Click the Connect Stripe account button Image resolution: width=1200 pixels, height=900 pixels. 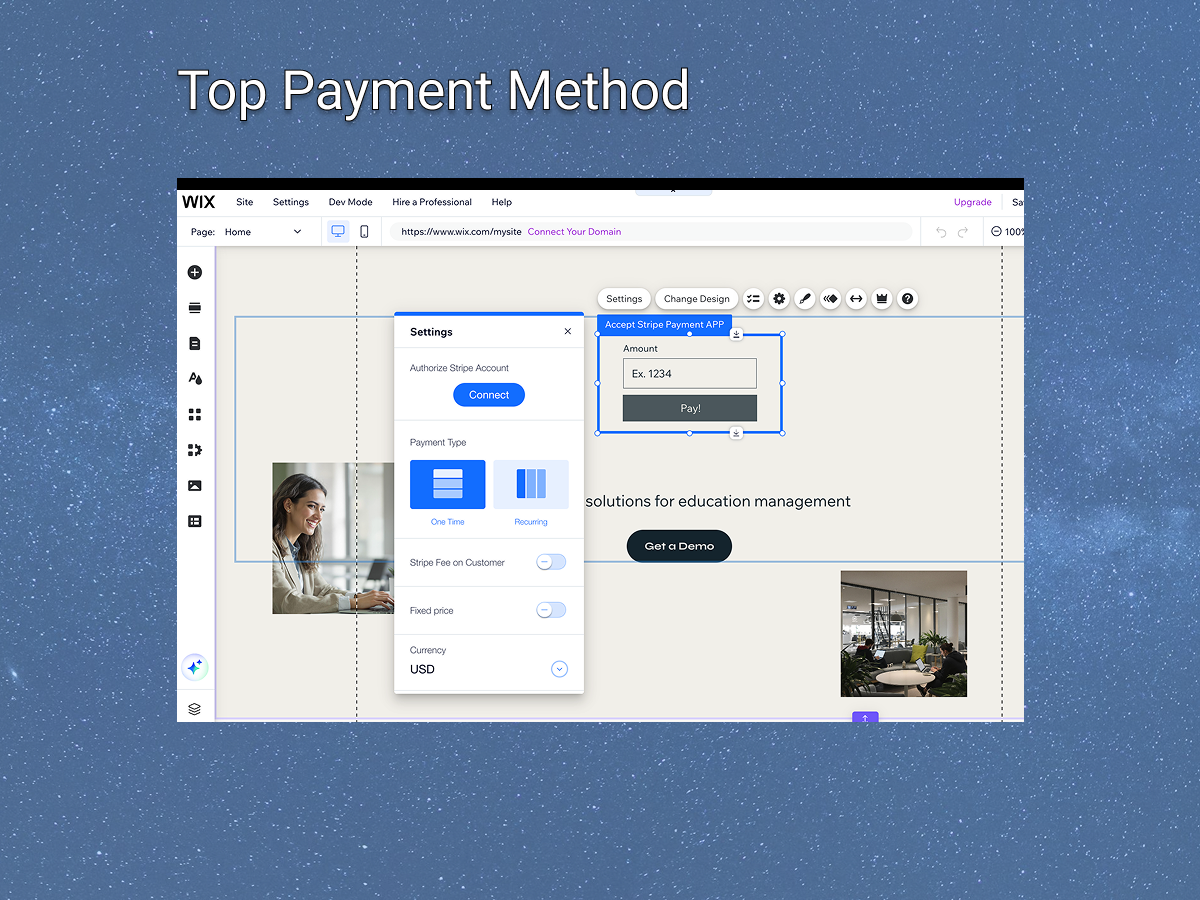489,395
